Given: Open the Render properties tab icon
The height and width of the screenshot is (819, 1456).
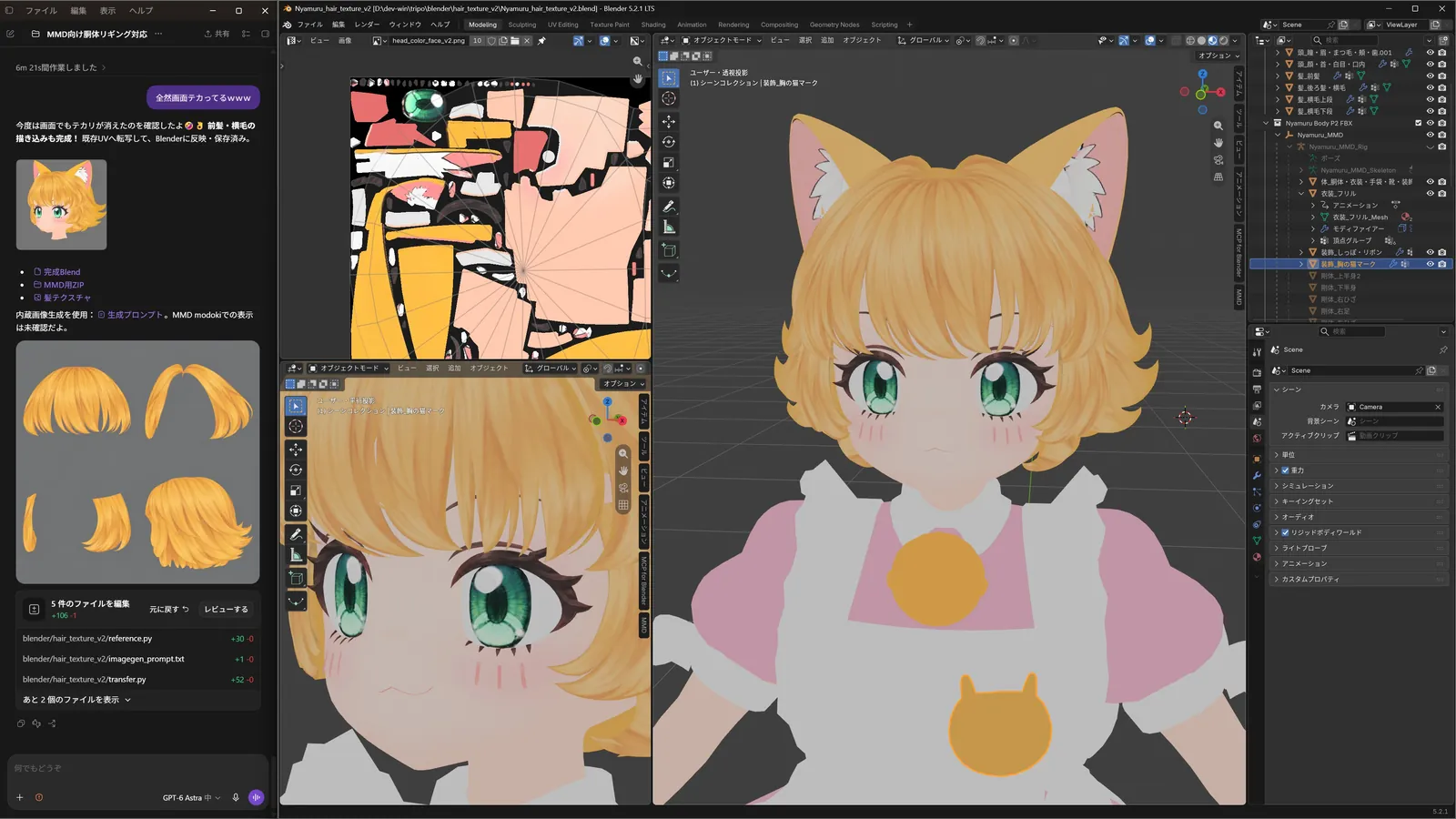Looking at the screenshot, I should [x=1257, y=372].
